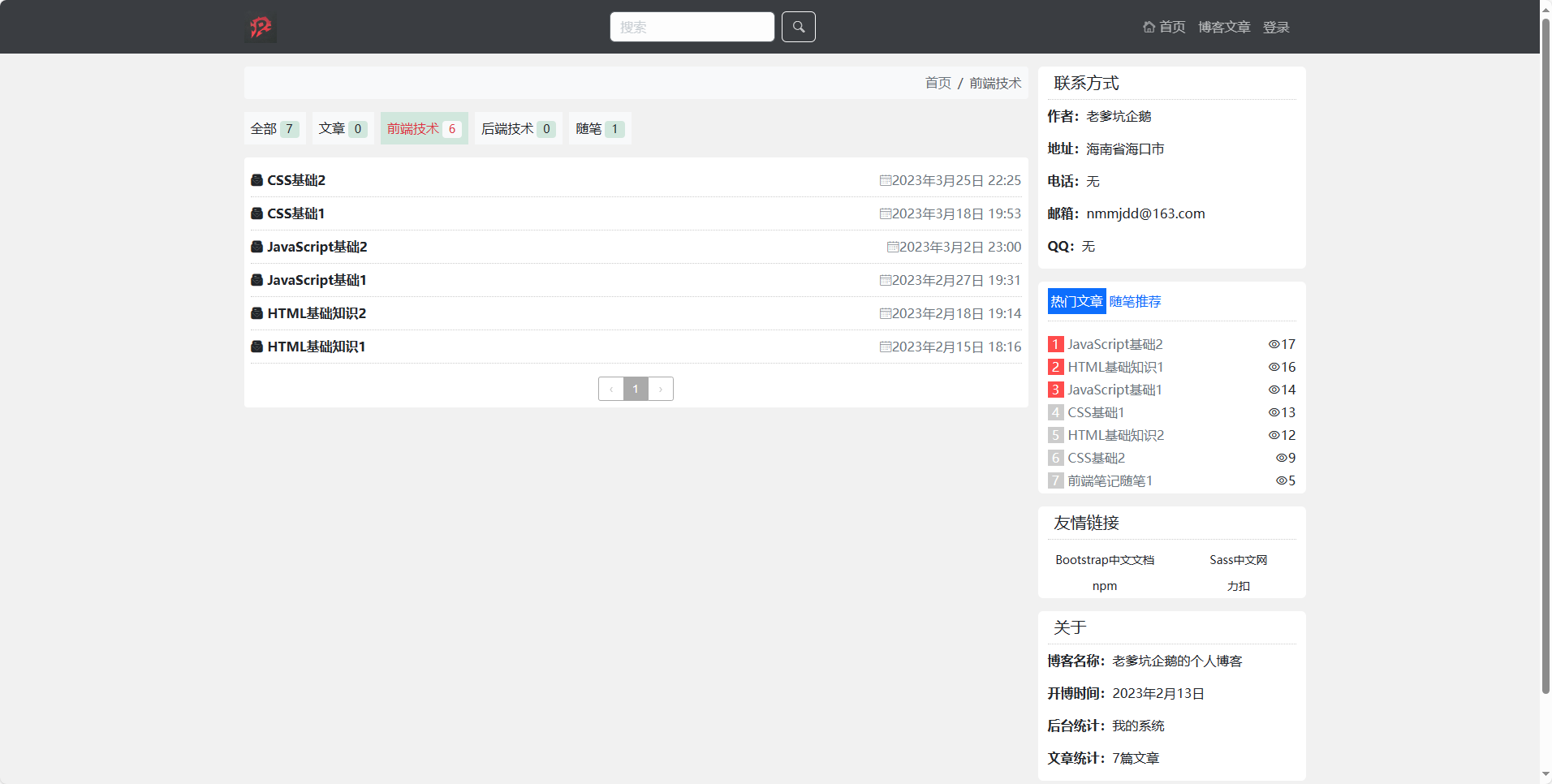Open hot article rank 1 JavaScript基础2

click(x=1114, y=344)
